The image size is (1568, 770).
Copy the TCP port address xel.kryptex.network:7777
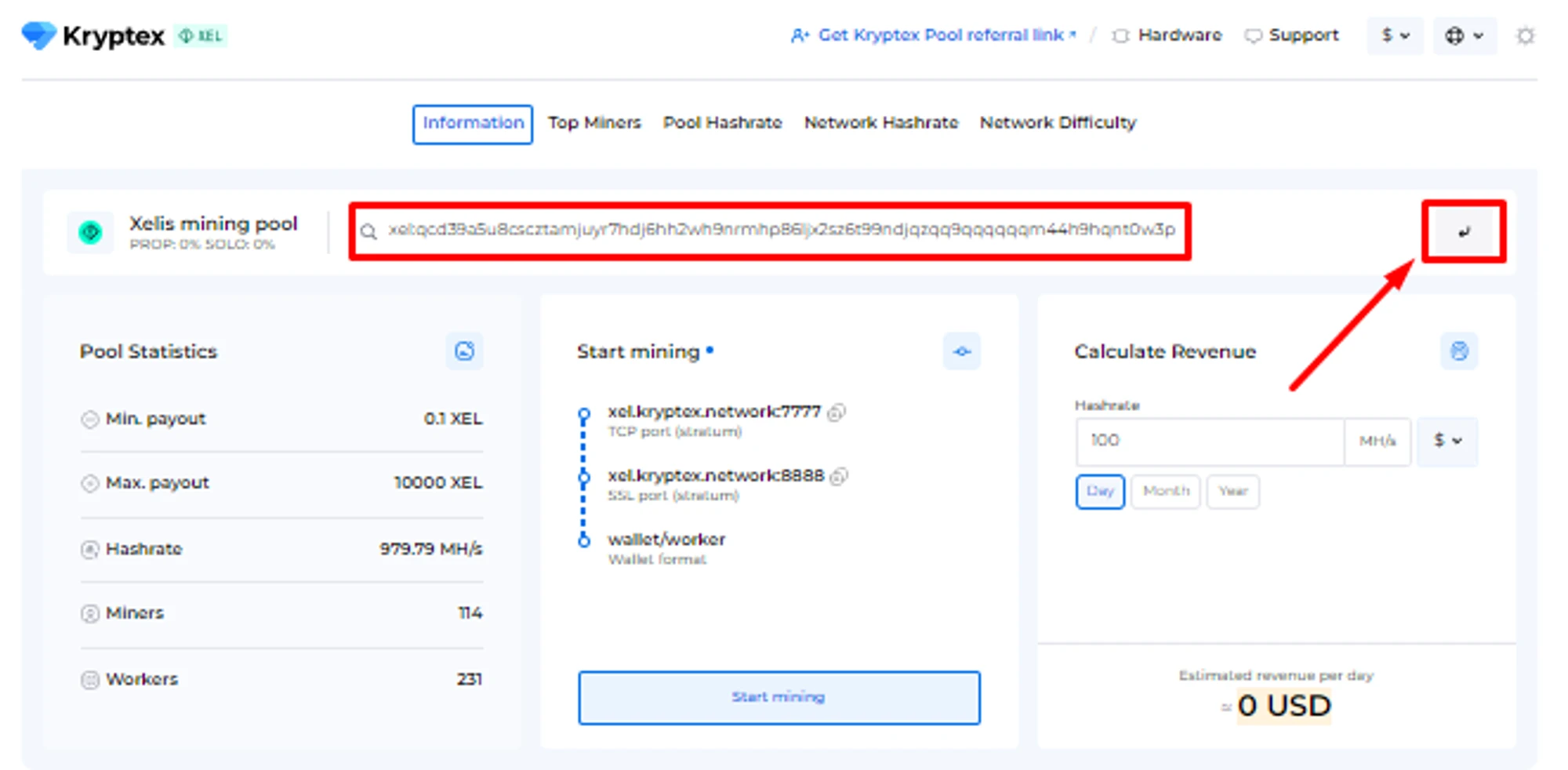(x=837, y=412)
